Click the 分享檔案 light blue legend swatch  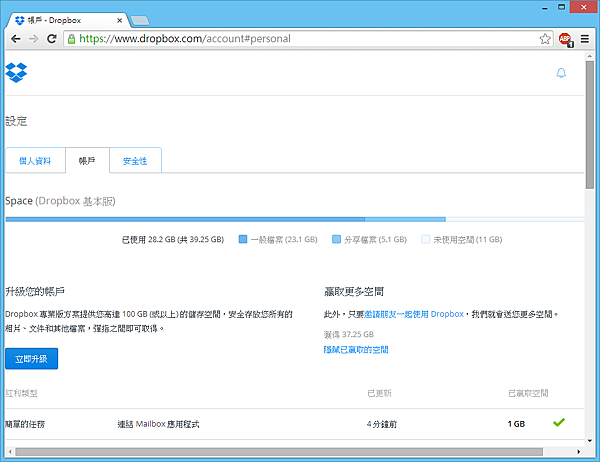point(336,239)
